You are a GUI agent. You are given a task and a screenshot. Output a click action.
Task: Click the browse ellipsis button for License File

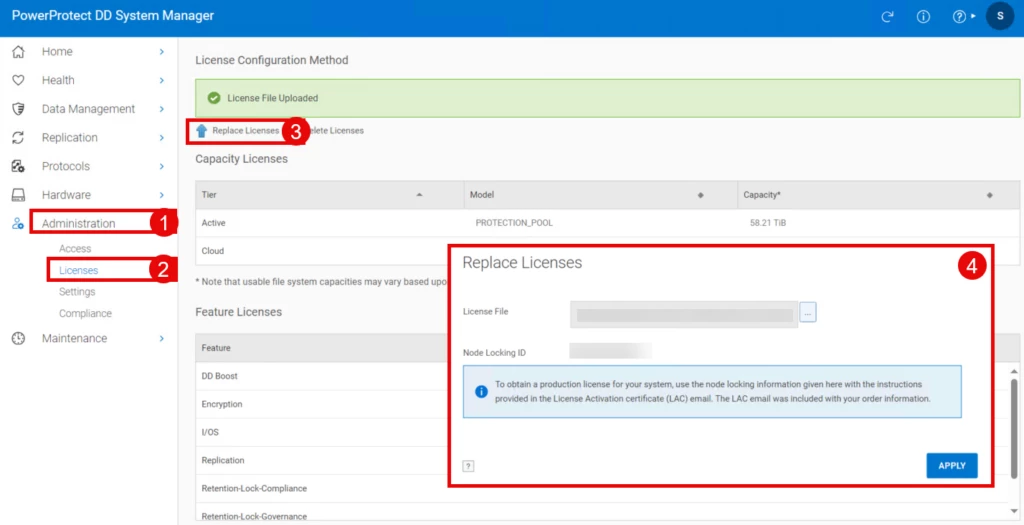pyautogui.click(x=808, y=313)
